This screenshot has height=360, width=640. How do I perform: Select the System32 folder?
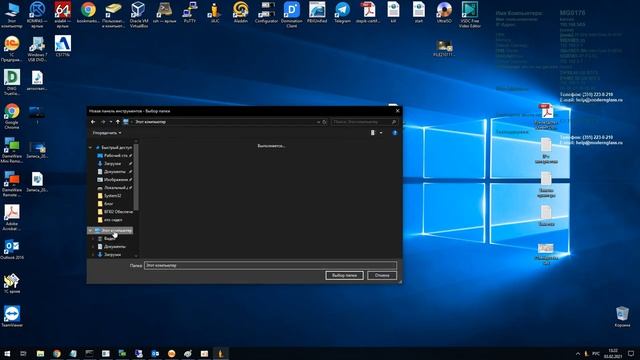(x=110, y=196)
